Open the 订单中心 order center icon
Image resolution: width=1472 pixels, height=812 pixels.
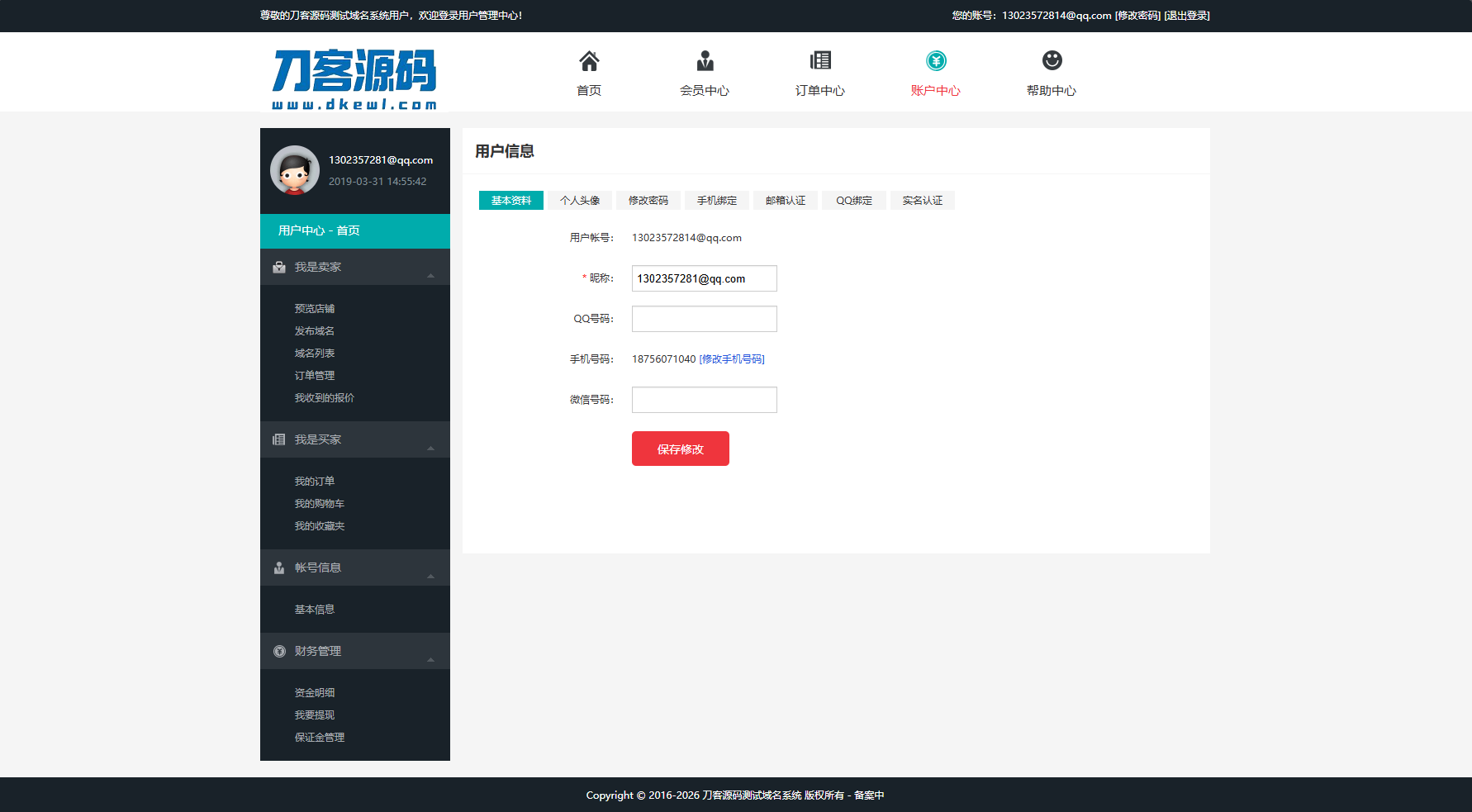pos(820,59)
